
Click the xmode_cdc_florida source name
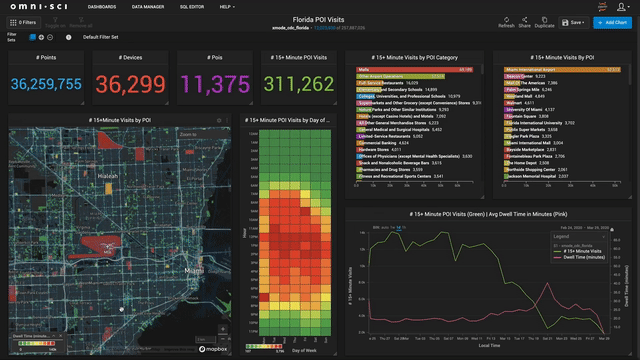[290, 28]
